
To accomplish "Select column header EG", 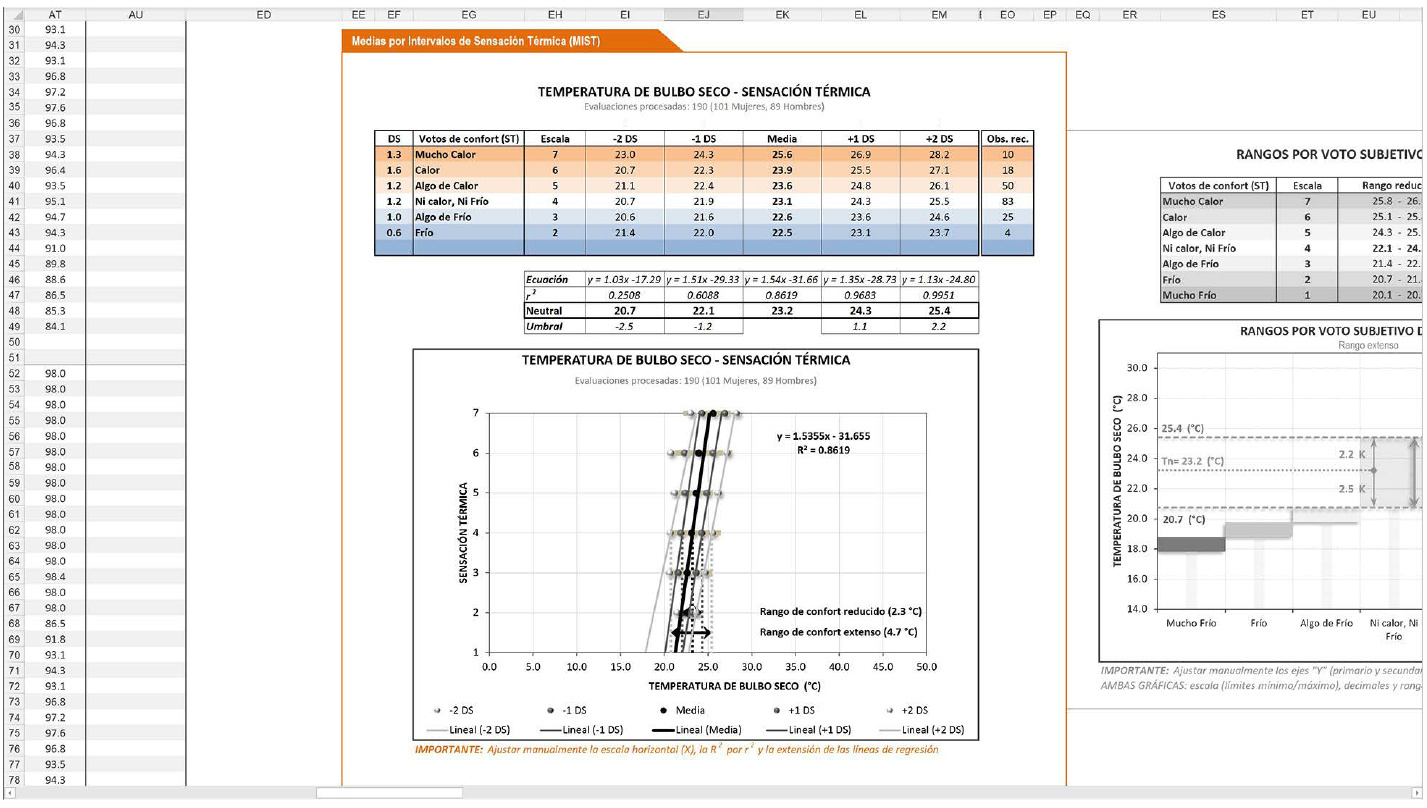I will click(x=469, y=15).
